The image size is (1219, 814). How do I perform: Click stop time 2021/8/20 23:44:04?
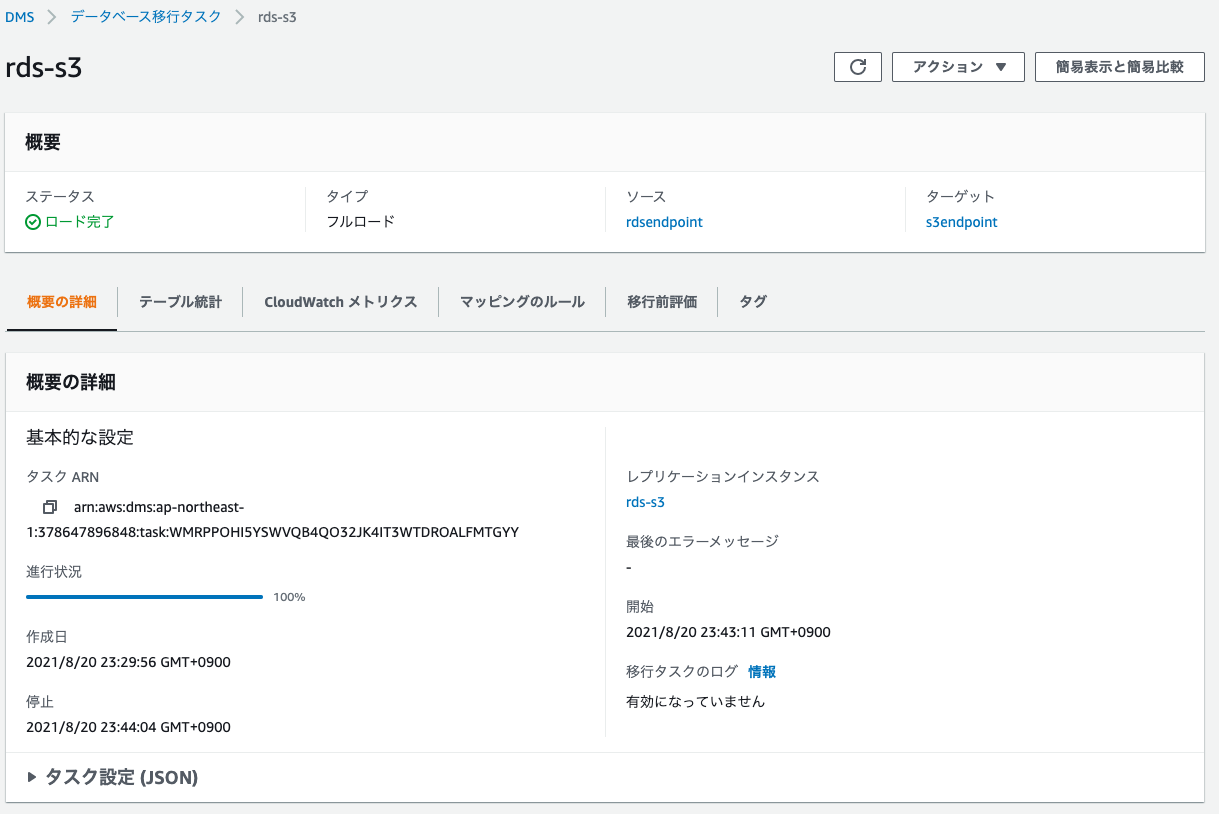pos(128,727)
